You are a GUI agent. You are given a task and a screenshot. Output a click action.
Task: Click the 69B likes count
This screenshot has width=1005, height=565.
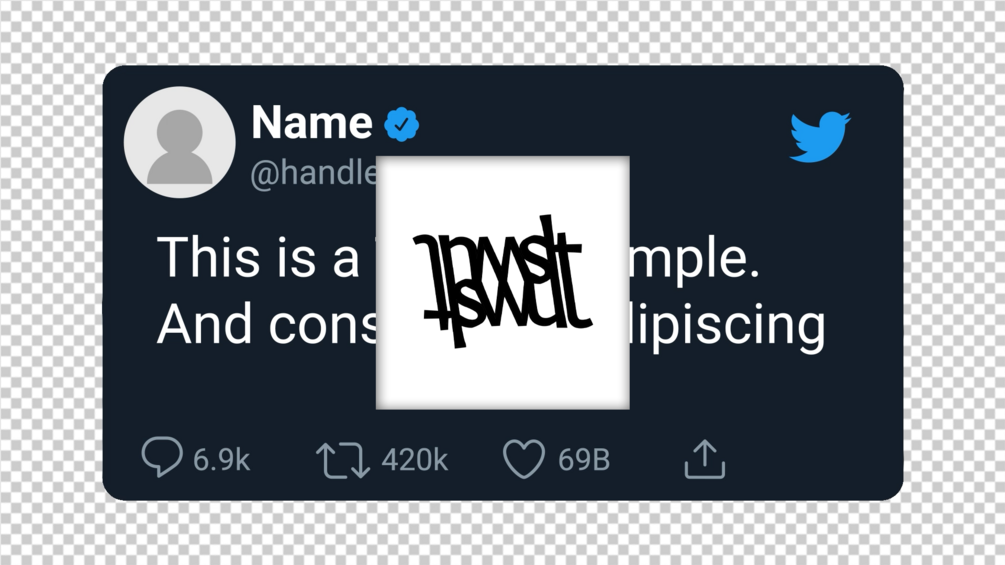click(x=584, y=460)
